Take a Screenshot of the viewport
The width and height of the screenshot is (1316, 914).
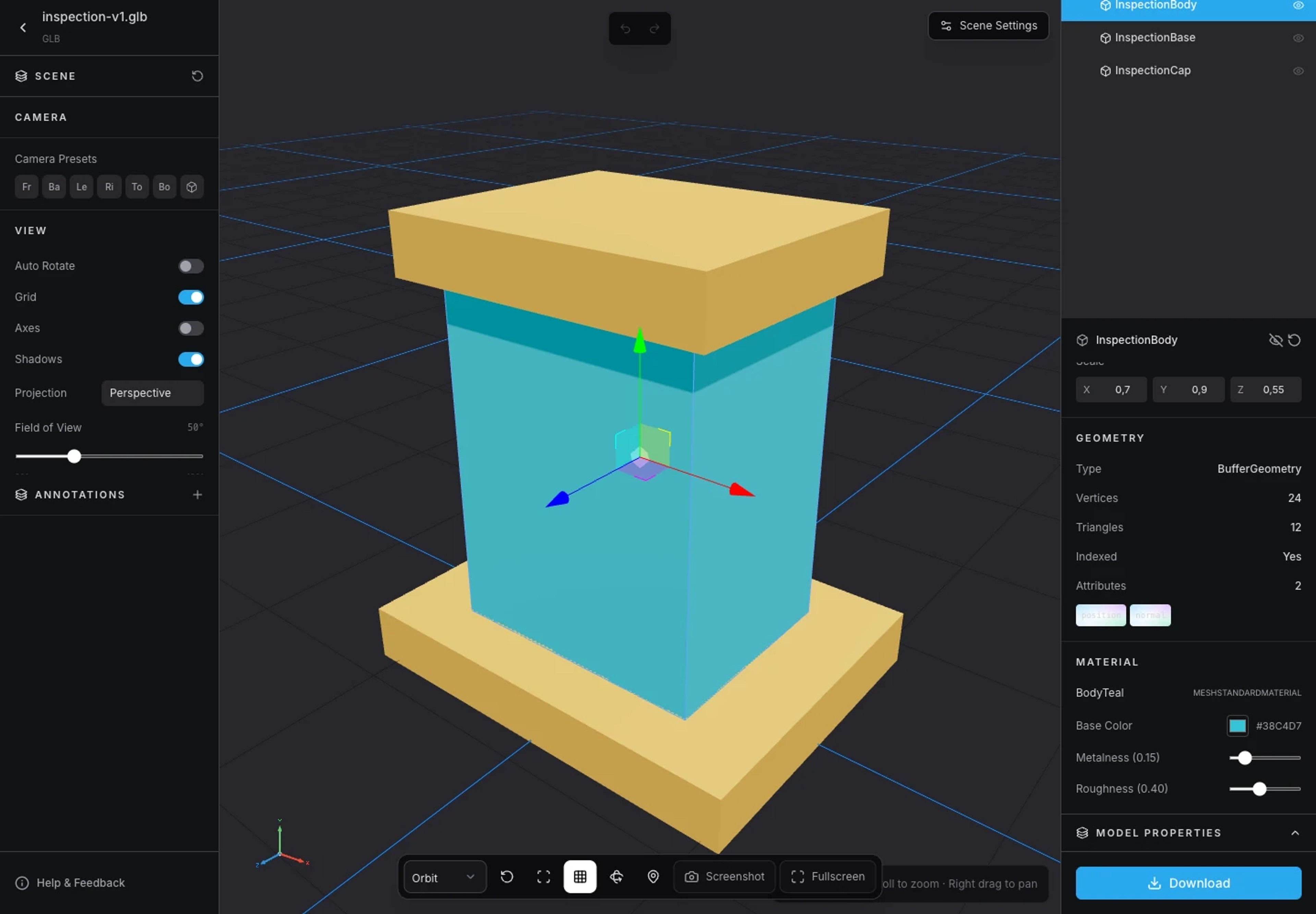(724, 876)
